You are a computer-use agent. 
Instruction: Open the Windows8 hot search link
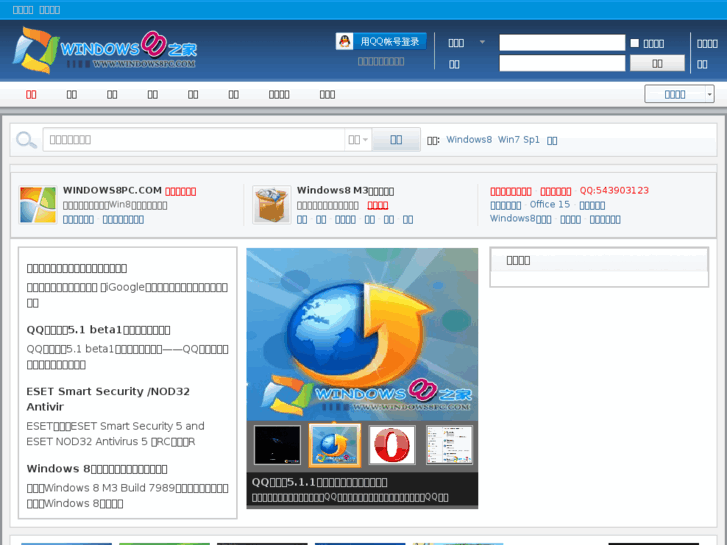pos(469,140)
